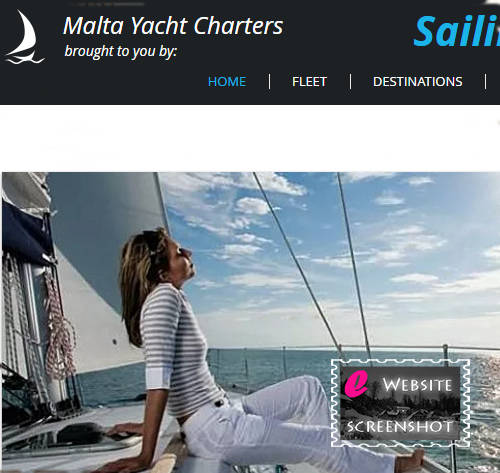Open the Website Screenshot stamp badge
The width and height of the screenshot is (500, 473).
click(400, 403)
